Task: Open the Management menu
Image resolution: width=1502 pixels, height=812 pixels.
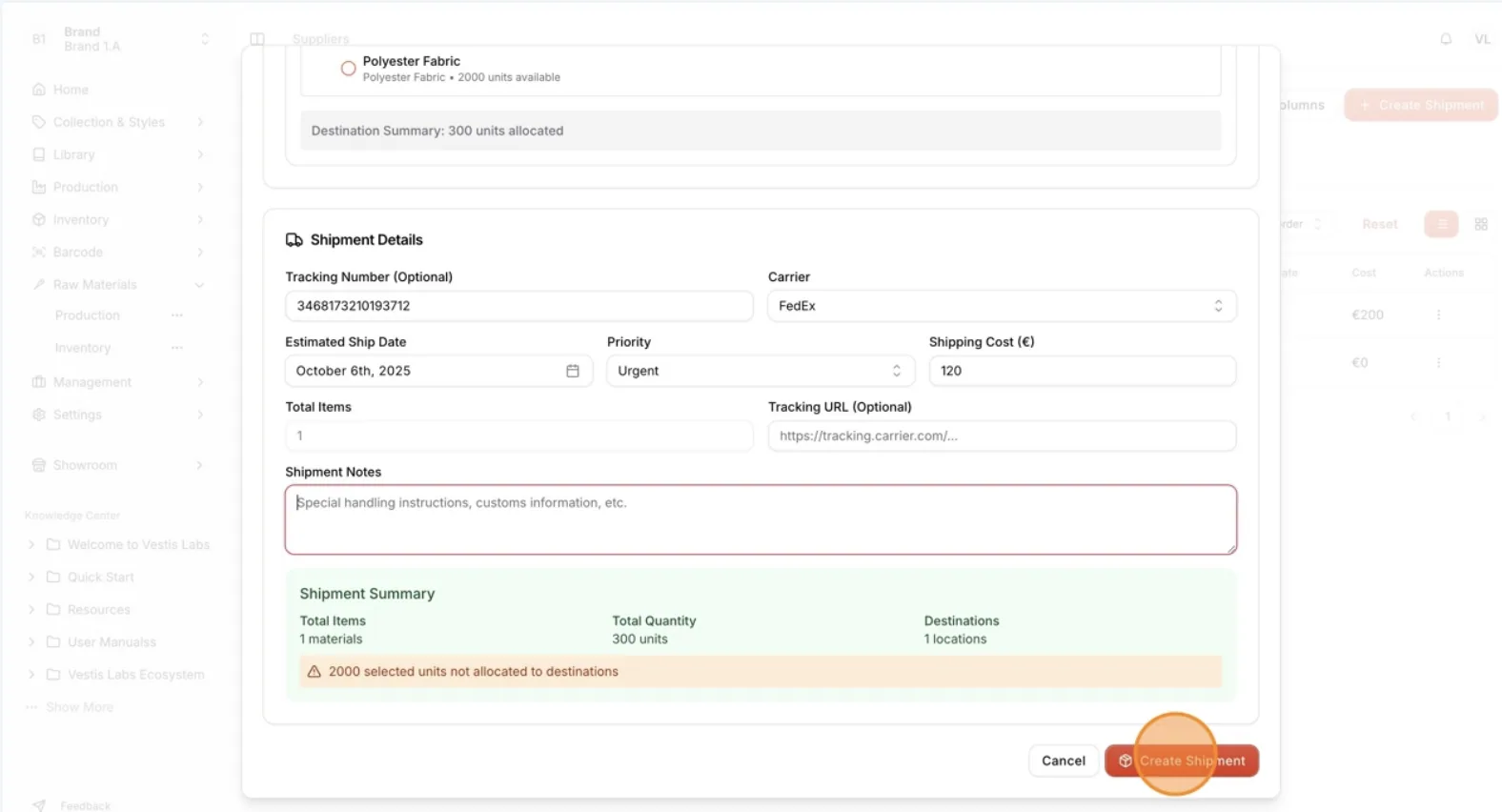Action: pos(119,382)
